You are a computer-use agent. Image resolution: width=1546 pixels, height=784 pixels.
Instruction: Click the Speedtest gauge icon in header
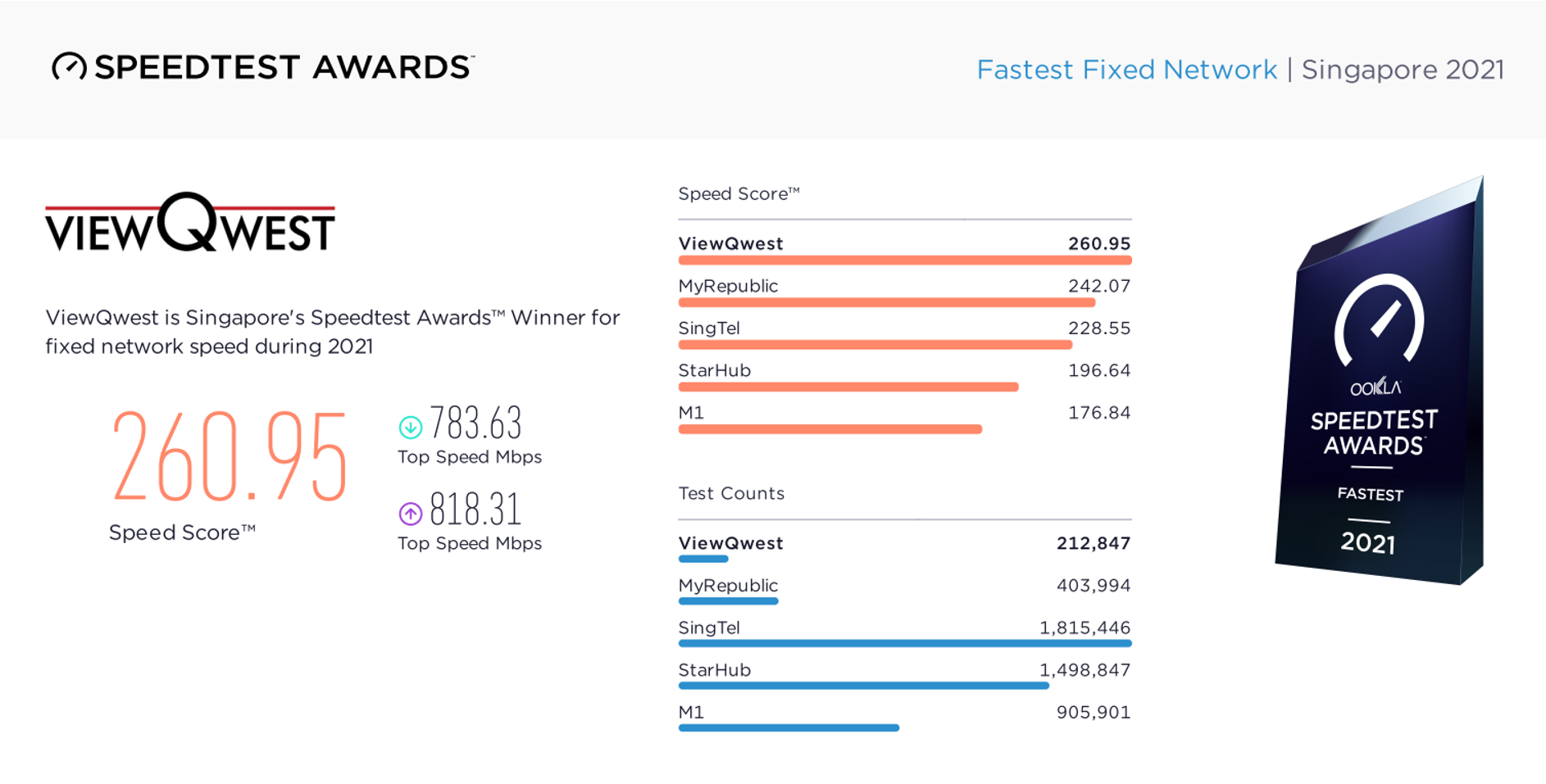tap(69, 66)
